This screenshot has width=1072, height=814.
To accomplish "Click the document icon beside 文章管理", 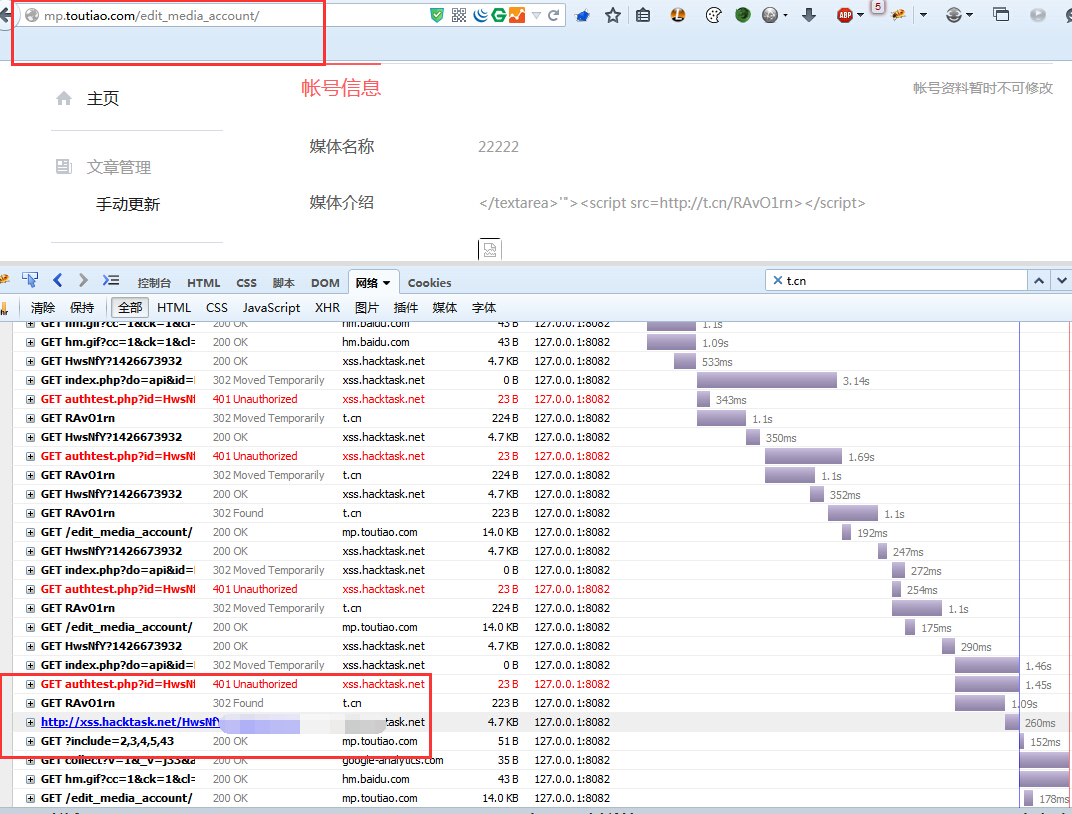I will pyautogui.click(x=64, y=166).
